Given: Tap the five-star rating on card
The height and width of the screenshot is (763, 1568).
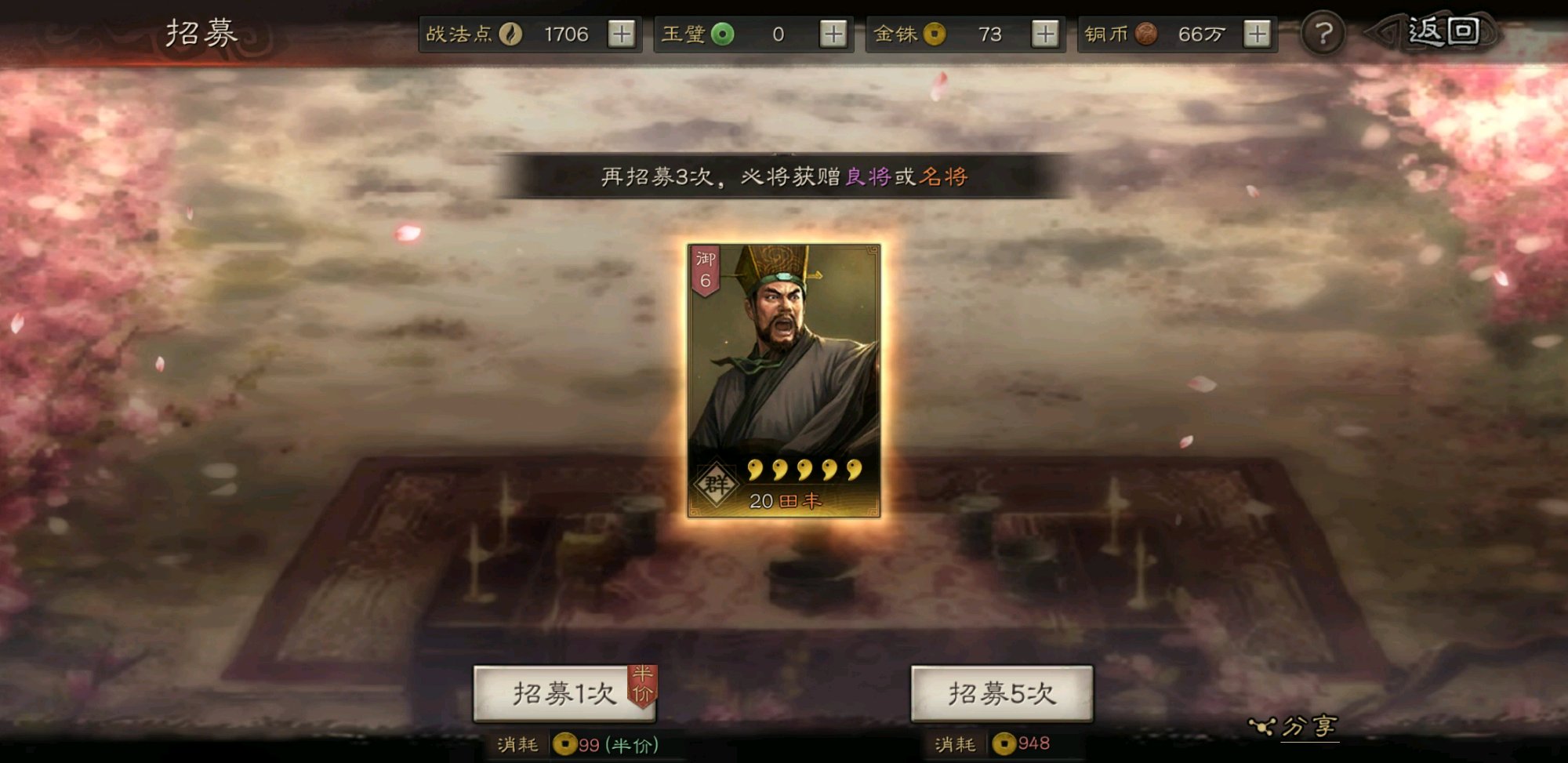Looking at the screenshot, I should (x=804, y=470).
